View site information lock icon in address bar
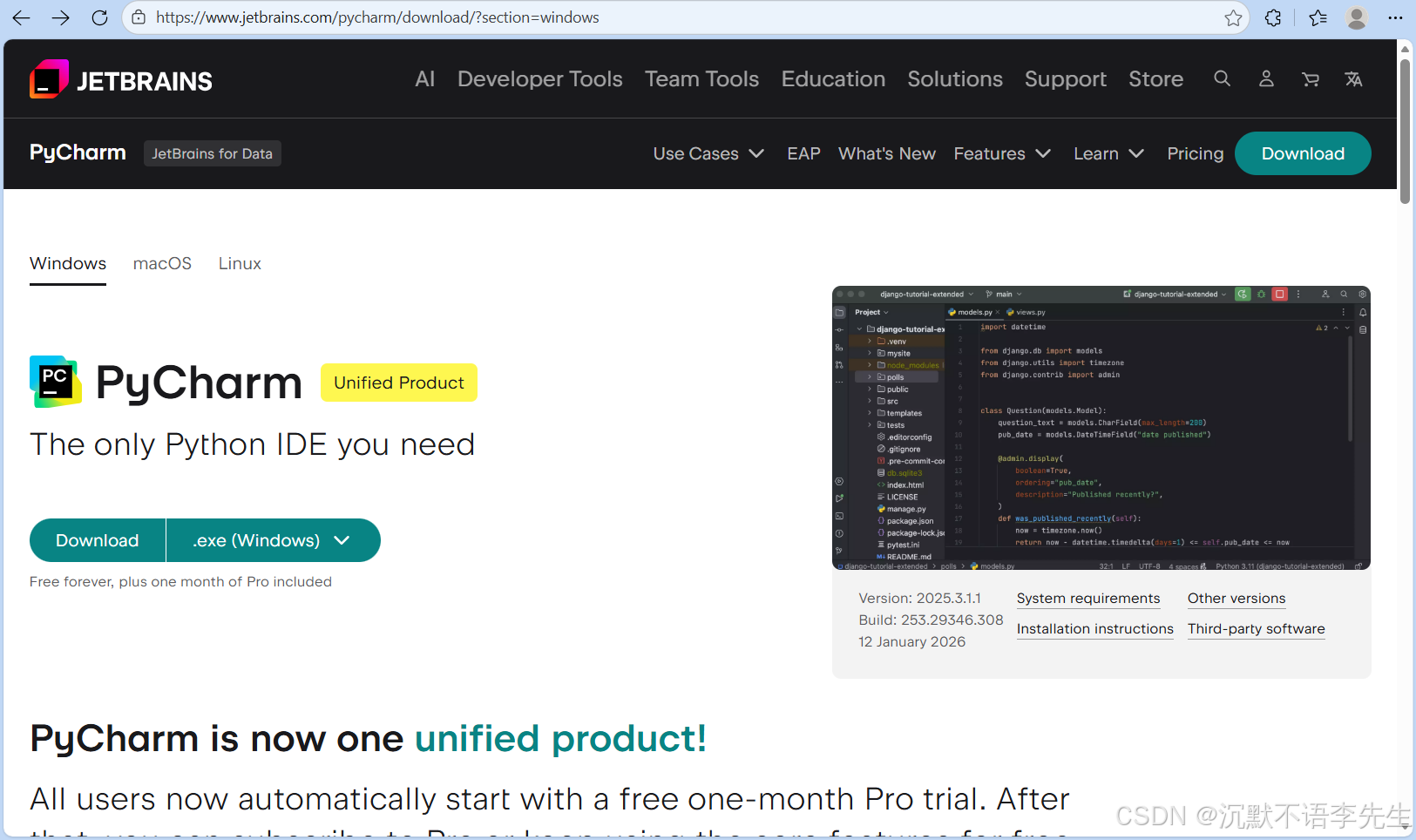Screen dimensions: 1416x840 click(139, 17)
